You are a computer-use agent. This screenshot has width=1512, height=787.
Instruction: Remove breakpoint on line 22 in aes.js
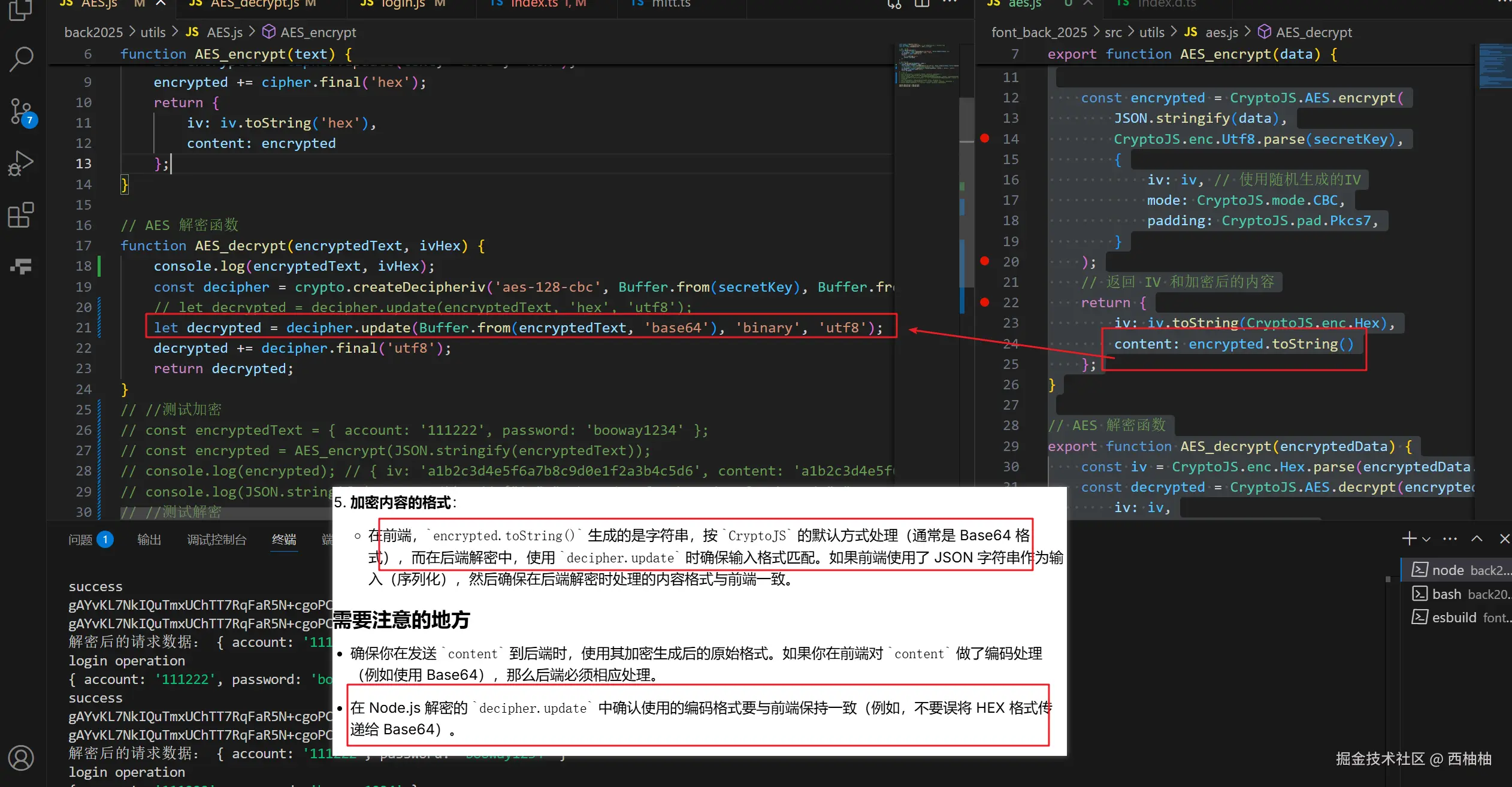point(985,302)
